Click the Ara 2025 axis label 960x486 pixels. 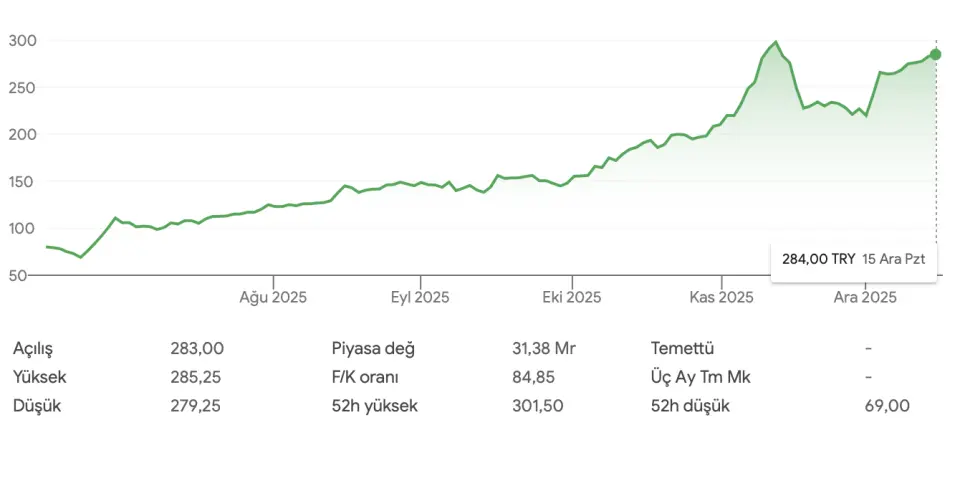pyautogui.click(x=866, y=297)
